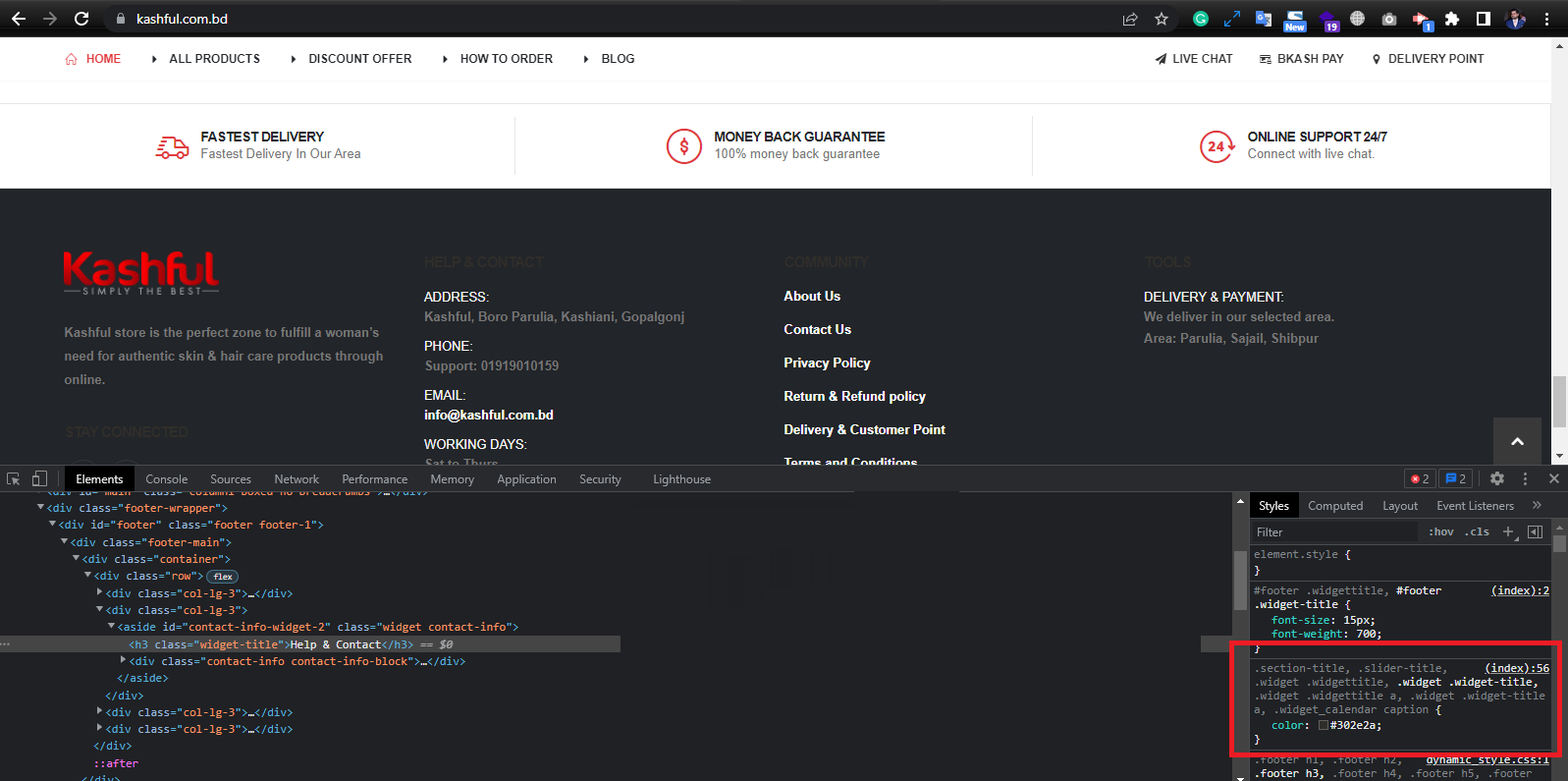The height and width of the screenshot is (781, 1568).
Task: Click the camera screenshot extension icon
Action: tap(1388, 19)
